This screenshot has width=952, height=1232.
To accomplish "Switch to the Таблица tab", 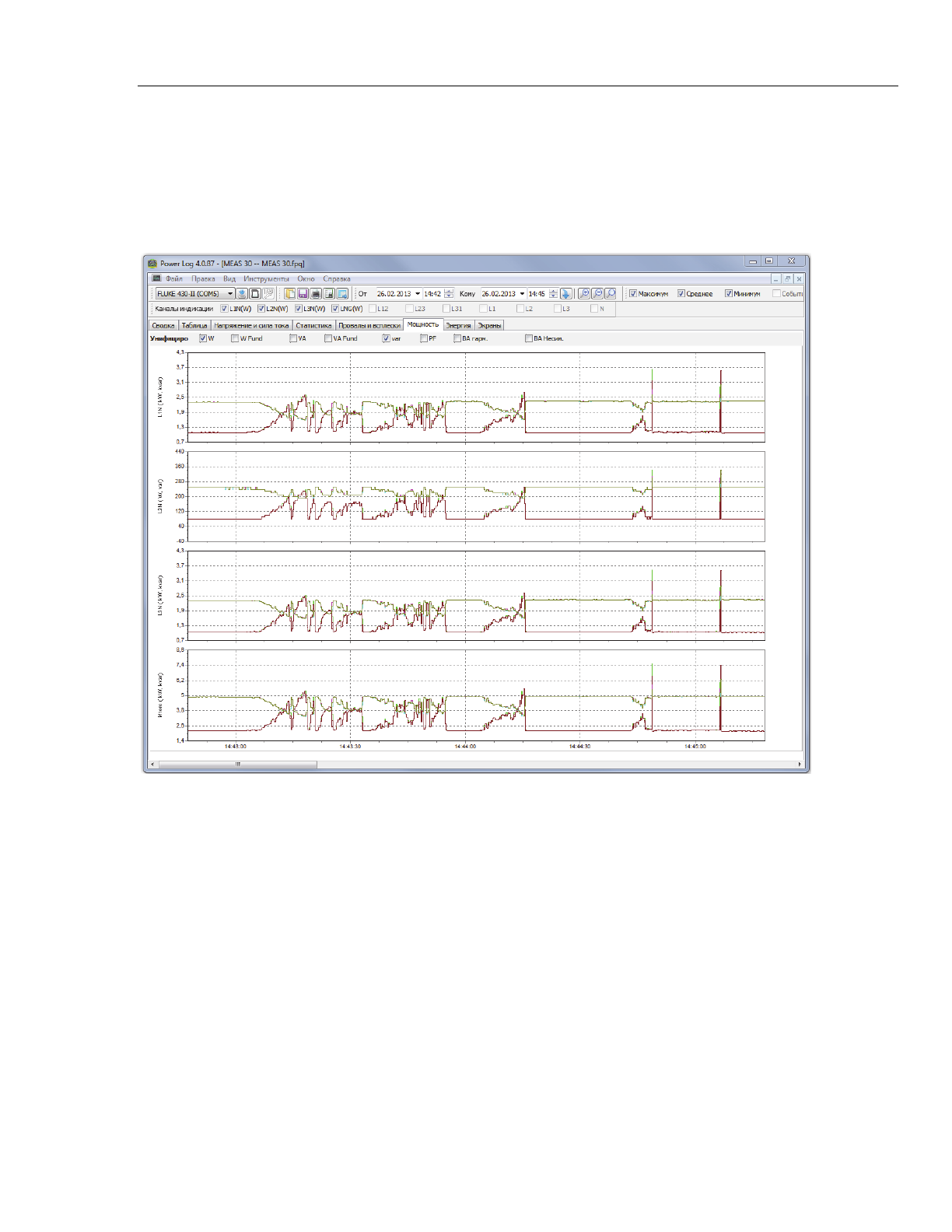I will (194, 325).
